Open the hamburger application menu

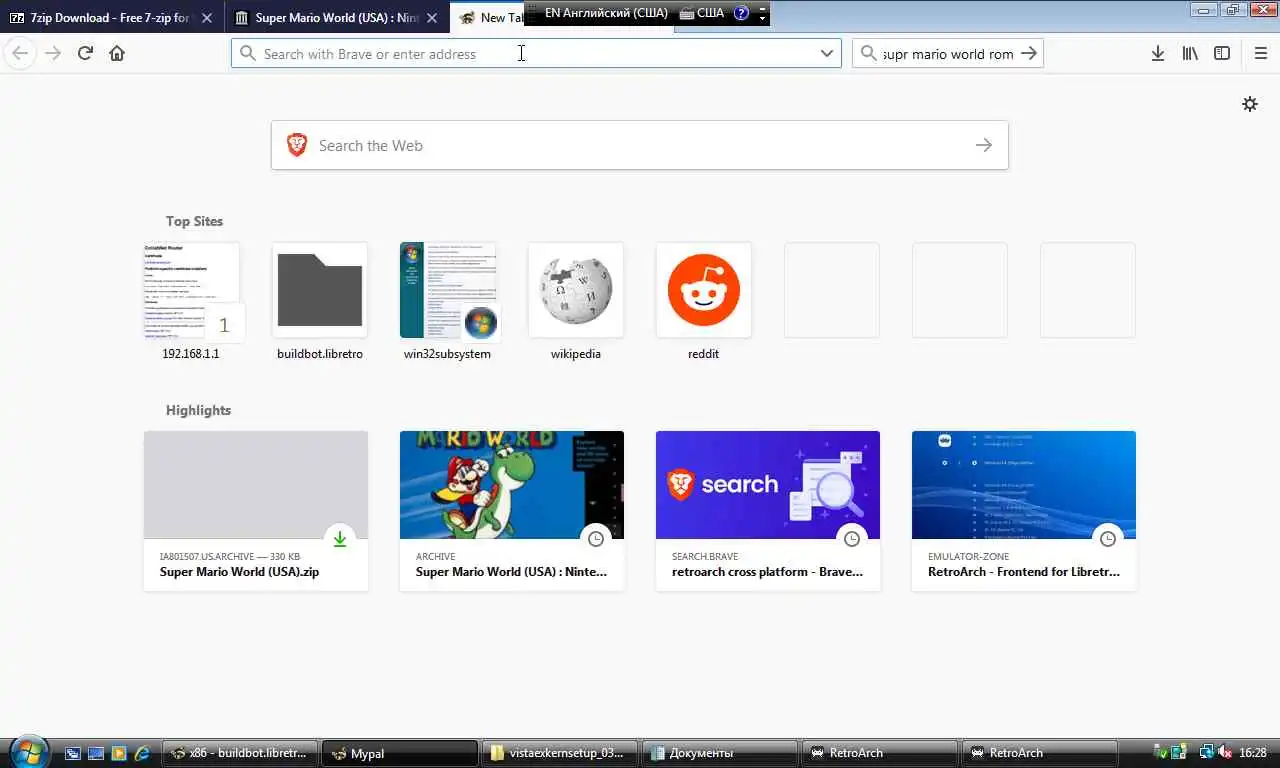1260,53
